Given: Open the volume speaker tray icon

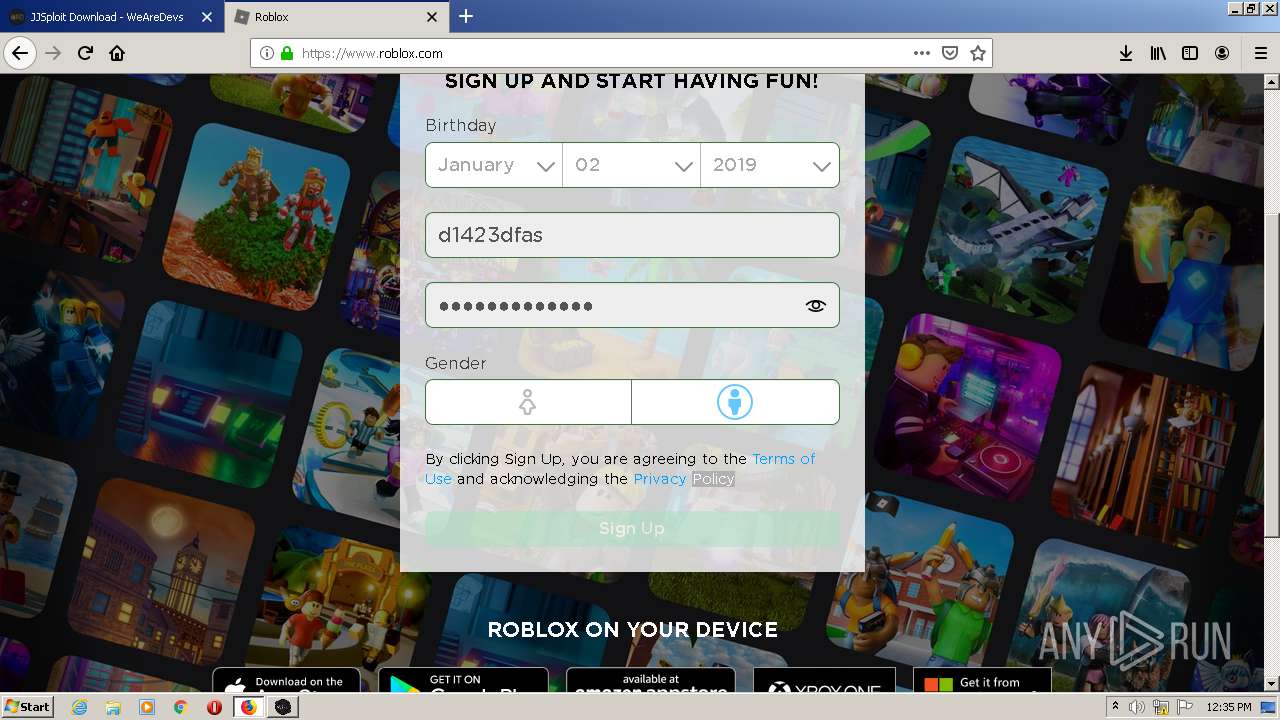Looking at the screenshot, I should [1138, 707].
